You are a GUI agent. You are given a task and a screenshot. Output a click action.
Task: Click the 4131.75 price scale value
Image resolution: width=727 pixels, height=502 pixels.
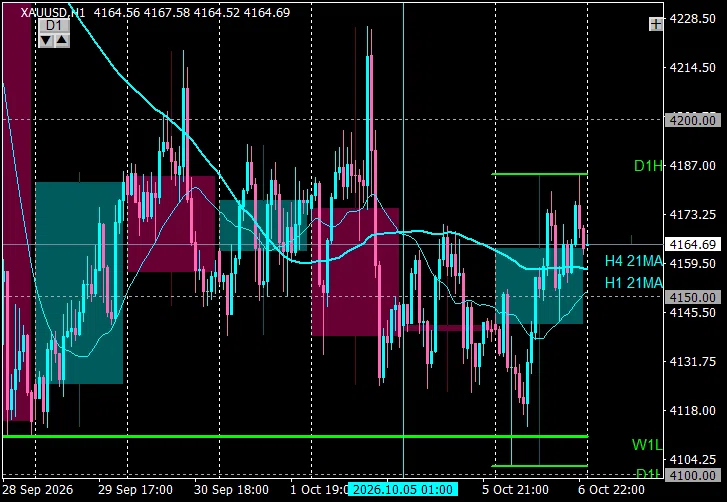pyautogui.click(x=693, y=362)
